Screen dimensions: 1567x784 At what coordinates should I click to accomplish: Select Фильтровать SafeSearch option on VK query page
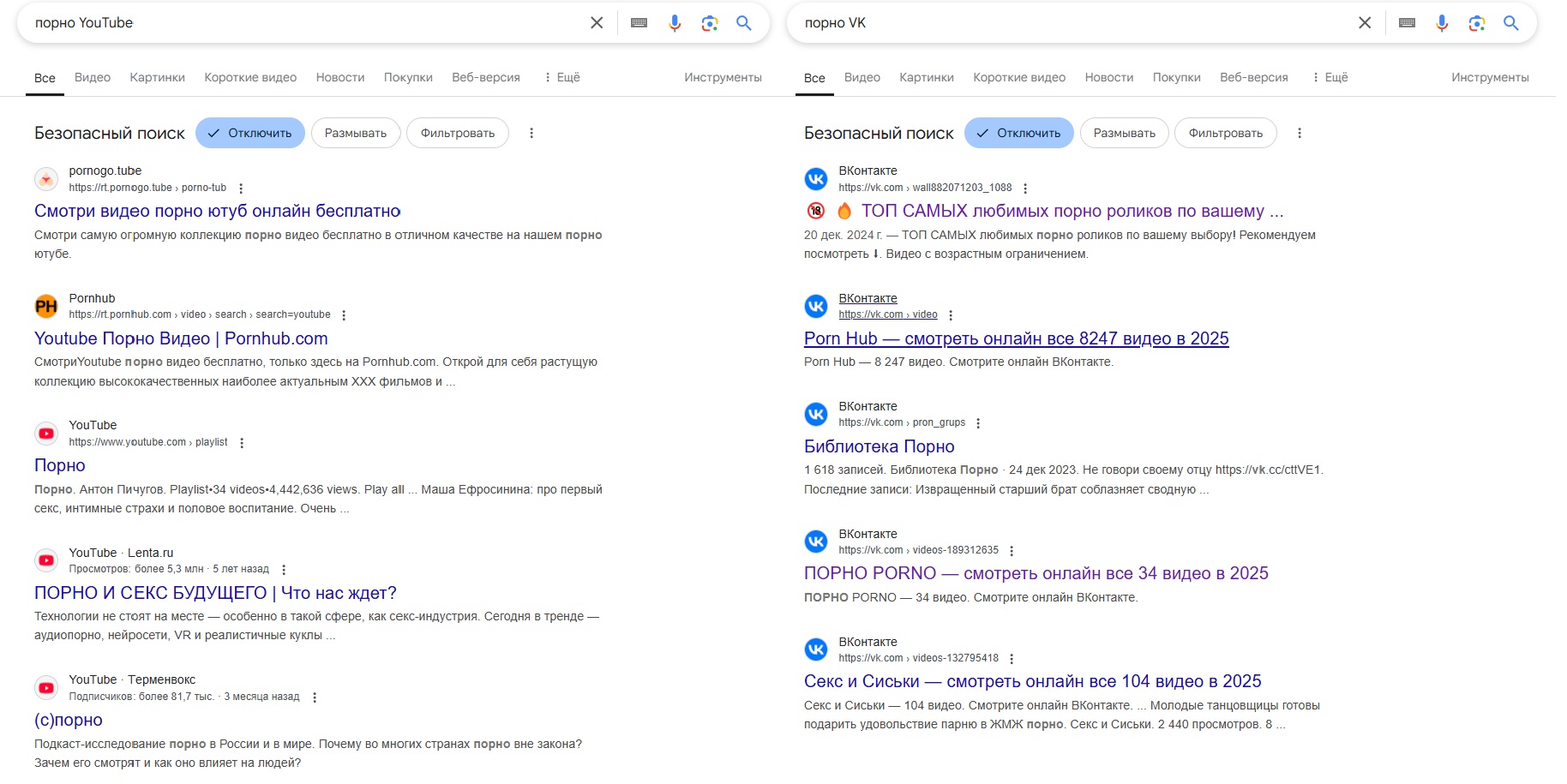[x=1226, y=133]
